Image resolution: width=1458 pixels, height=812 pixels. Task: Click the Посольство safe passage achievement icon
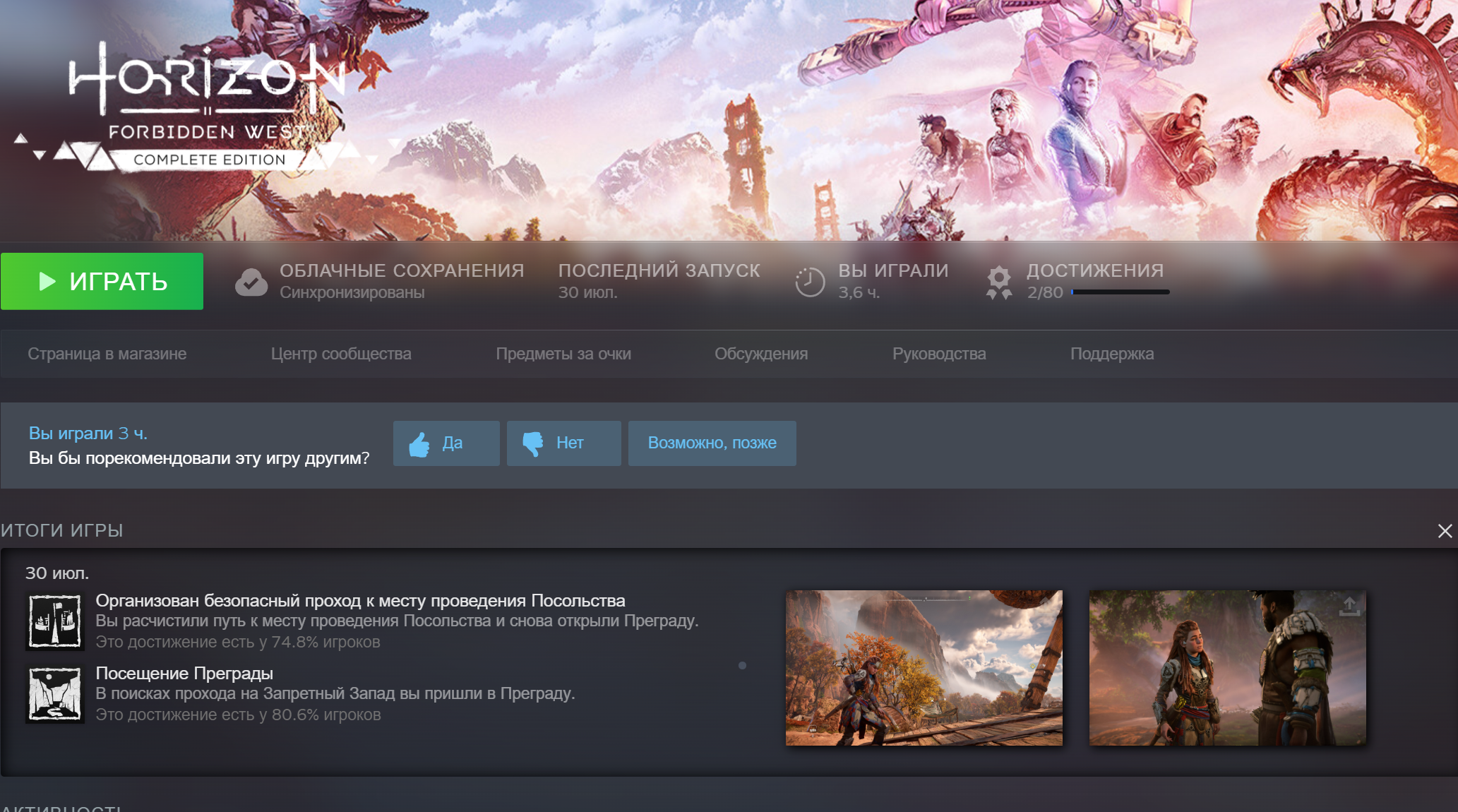(55, 621)
